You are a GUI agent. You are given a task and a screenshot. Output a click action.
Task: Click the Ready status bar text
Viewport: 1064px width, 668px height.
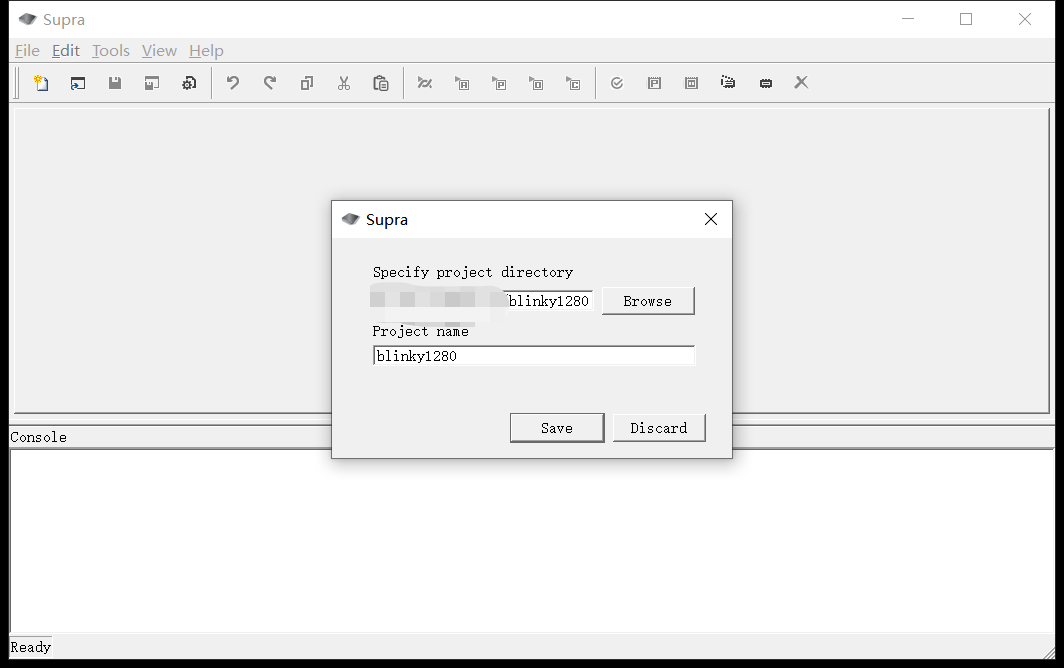(31, 647)
